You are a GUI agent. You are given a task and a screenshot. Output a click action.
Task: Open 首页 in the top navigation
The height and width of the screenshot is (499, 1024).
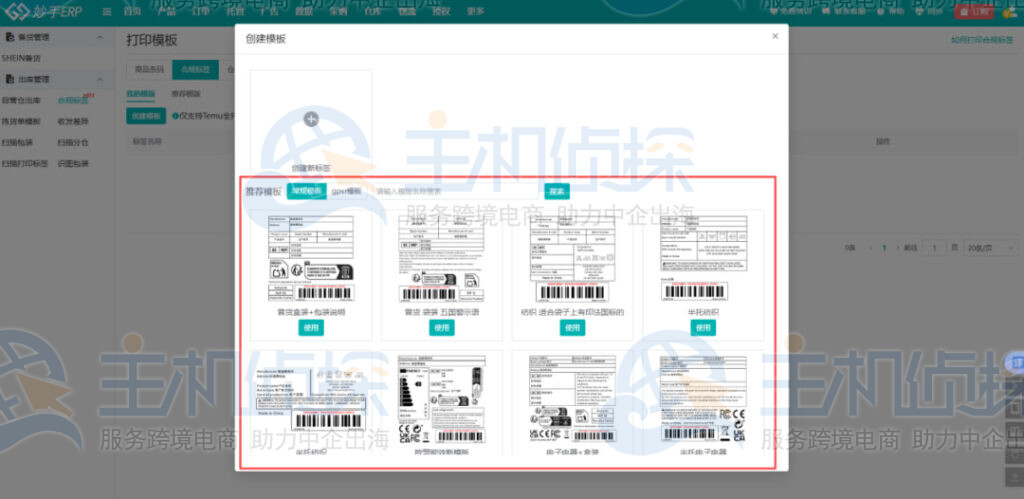[132, 12]
